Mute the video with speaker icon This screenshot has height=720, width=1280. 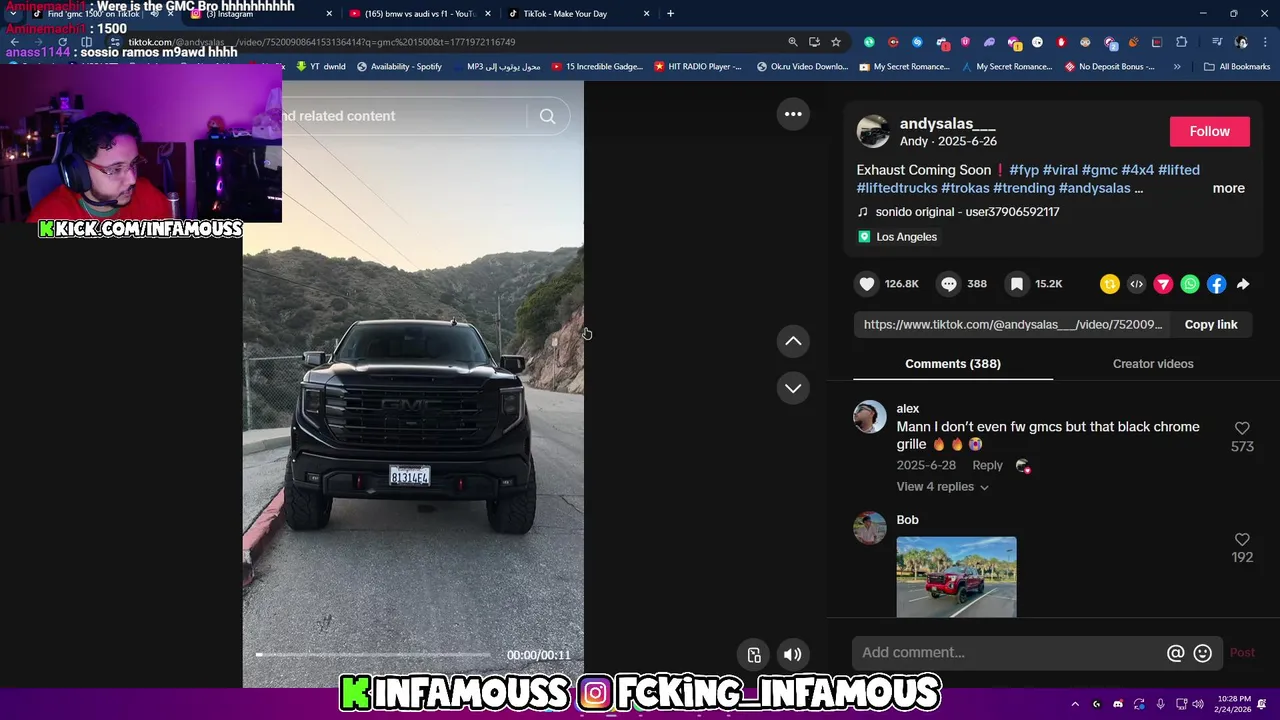(x=792, y=655)
